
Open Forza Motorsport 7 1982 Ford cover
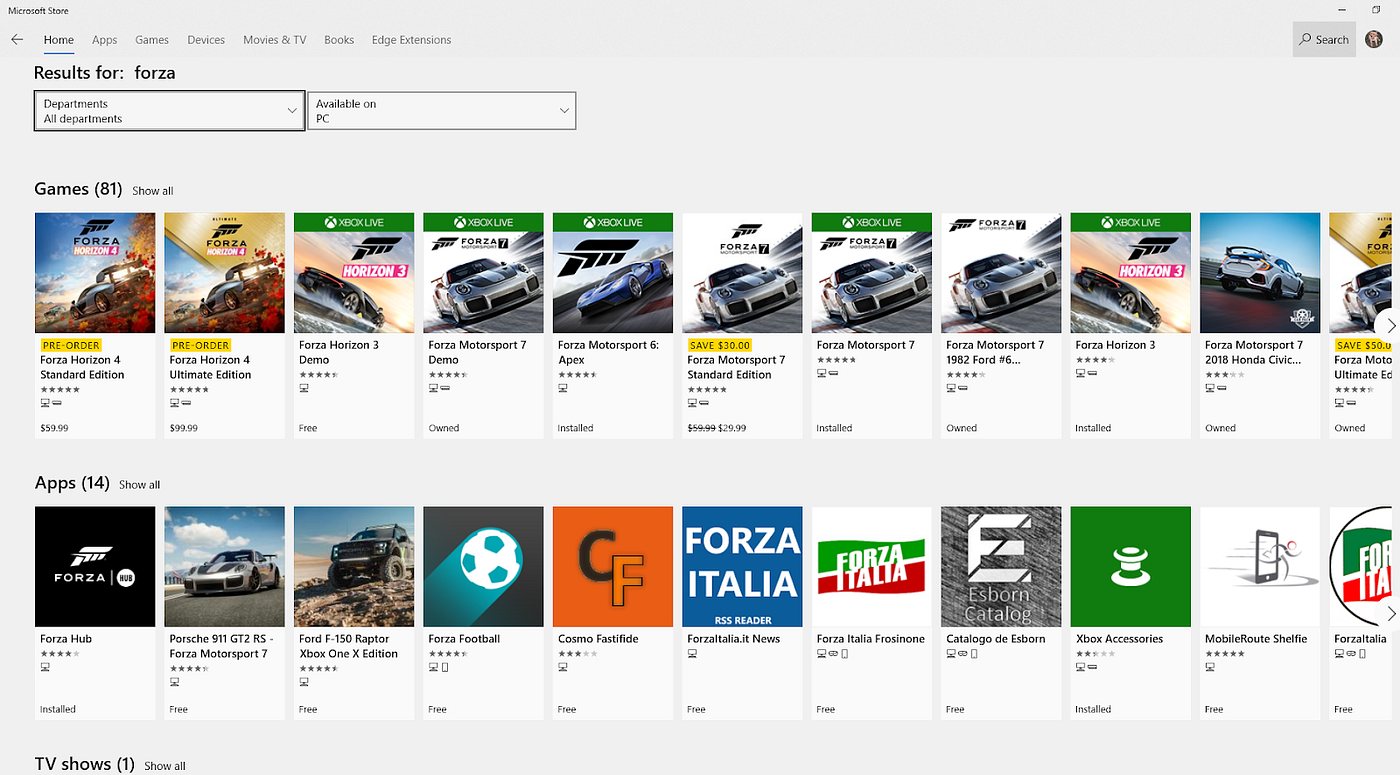pos(1001,273)
